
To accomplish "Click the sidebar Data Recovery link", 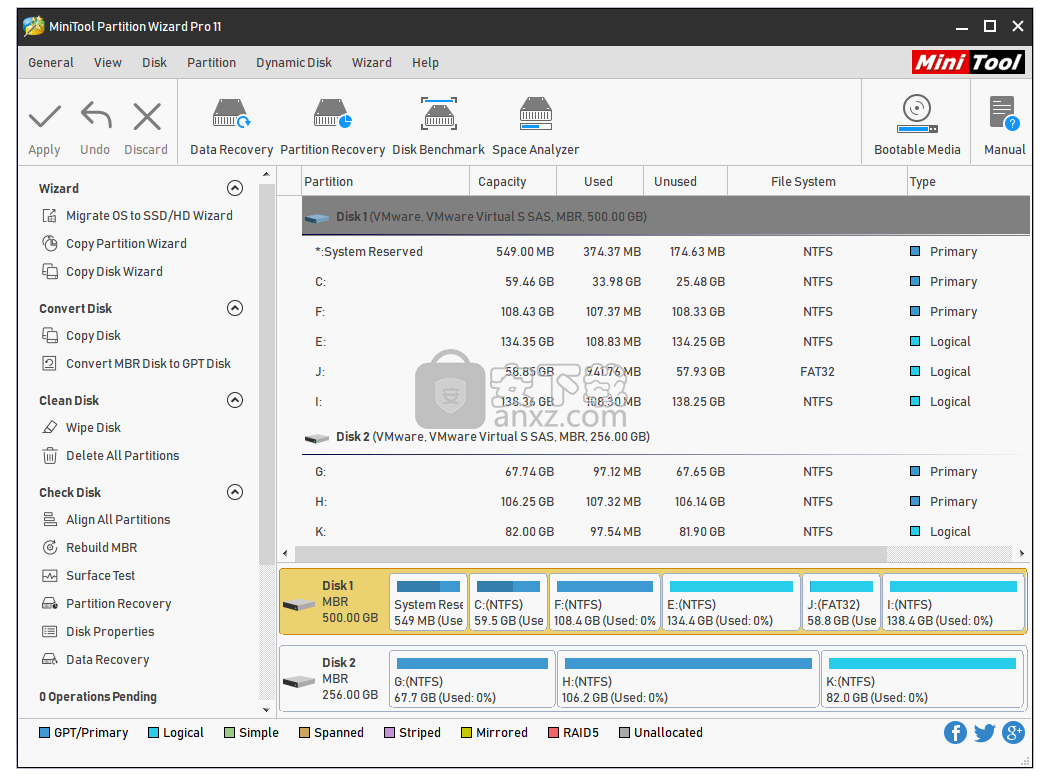I will tap(107, 660).
